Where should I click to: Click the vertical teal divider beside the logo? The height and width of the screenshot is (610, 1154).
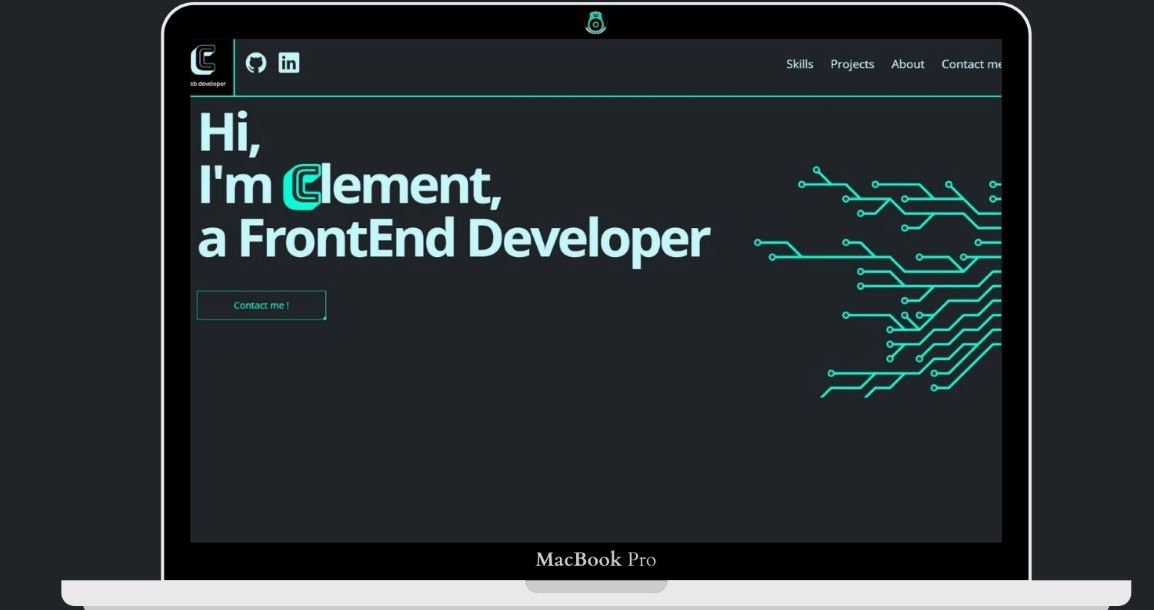(234, 66)
